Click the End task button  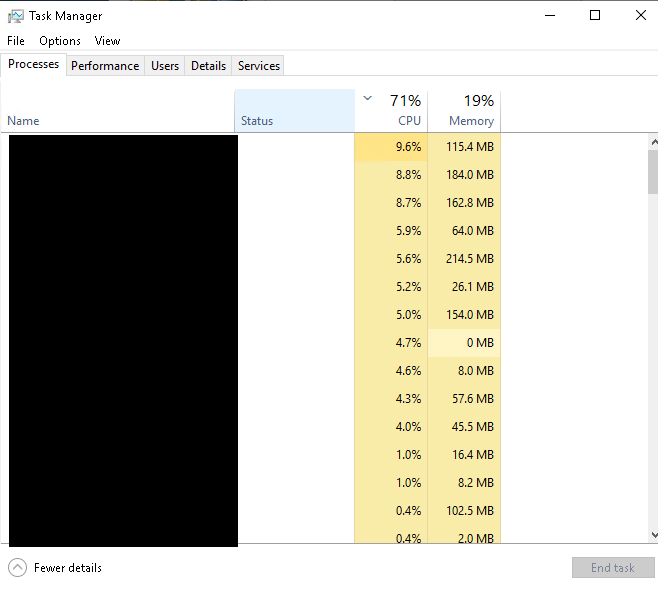613,568
